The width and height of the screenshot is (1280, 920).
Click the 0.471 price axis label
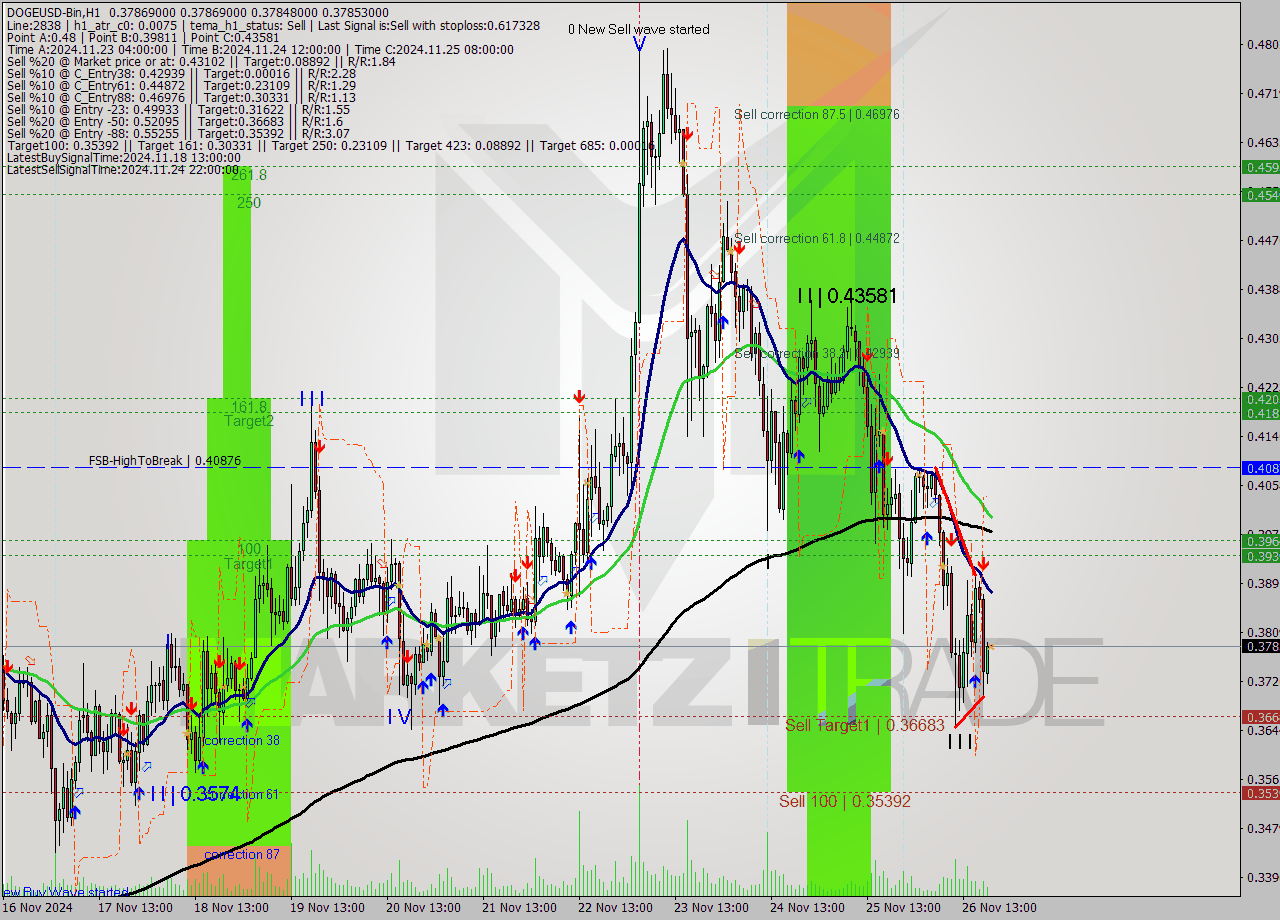tap(1262, 93)
